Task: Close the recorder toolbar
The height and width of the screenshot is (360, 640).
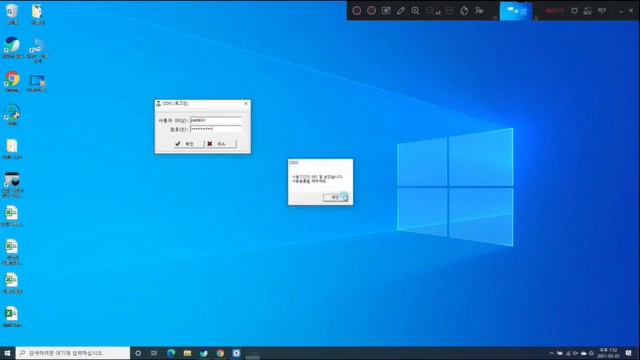Action: pyautogui.click(x=631, y=11)
